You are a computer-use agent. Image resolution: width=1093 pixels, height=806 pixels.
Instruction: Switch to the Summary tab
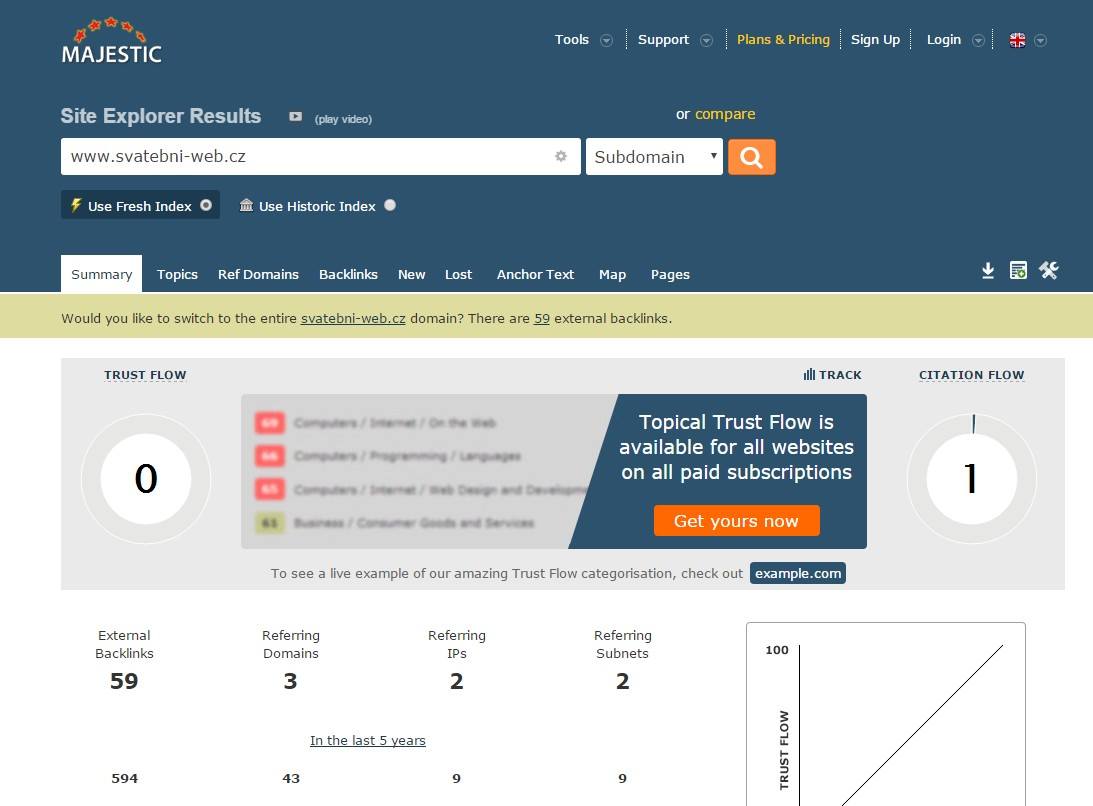pyautogui.click(x=101, y=274)
